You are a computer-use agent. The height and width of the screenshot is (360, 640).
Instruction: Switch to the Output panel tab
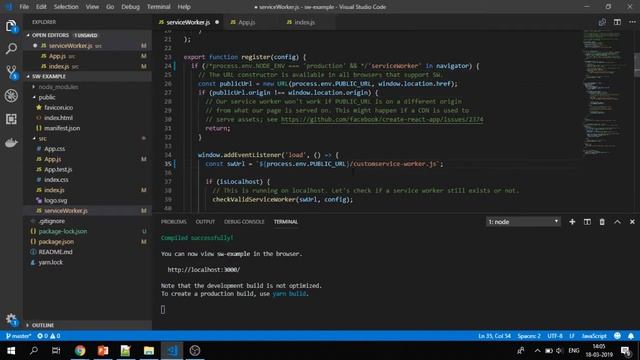[205, 222]
